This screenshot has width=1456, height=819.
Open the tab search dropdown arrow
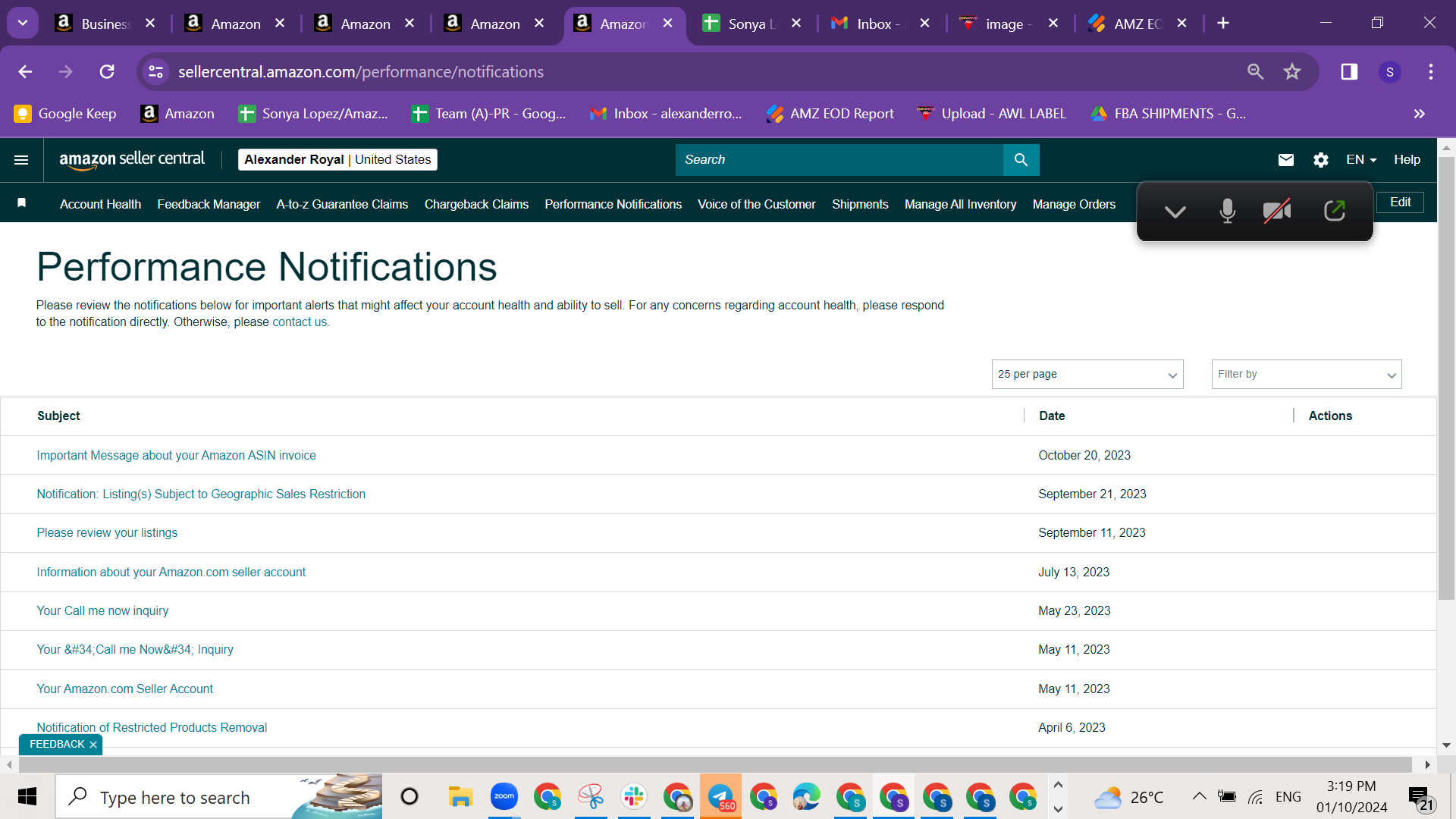23,23
